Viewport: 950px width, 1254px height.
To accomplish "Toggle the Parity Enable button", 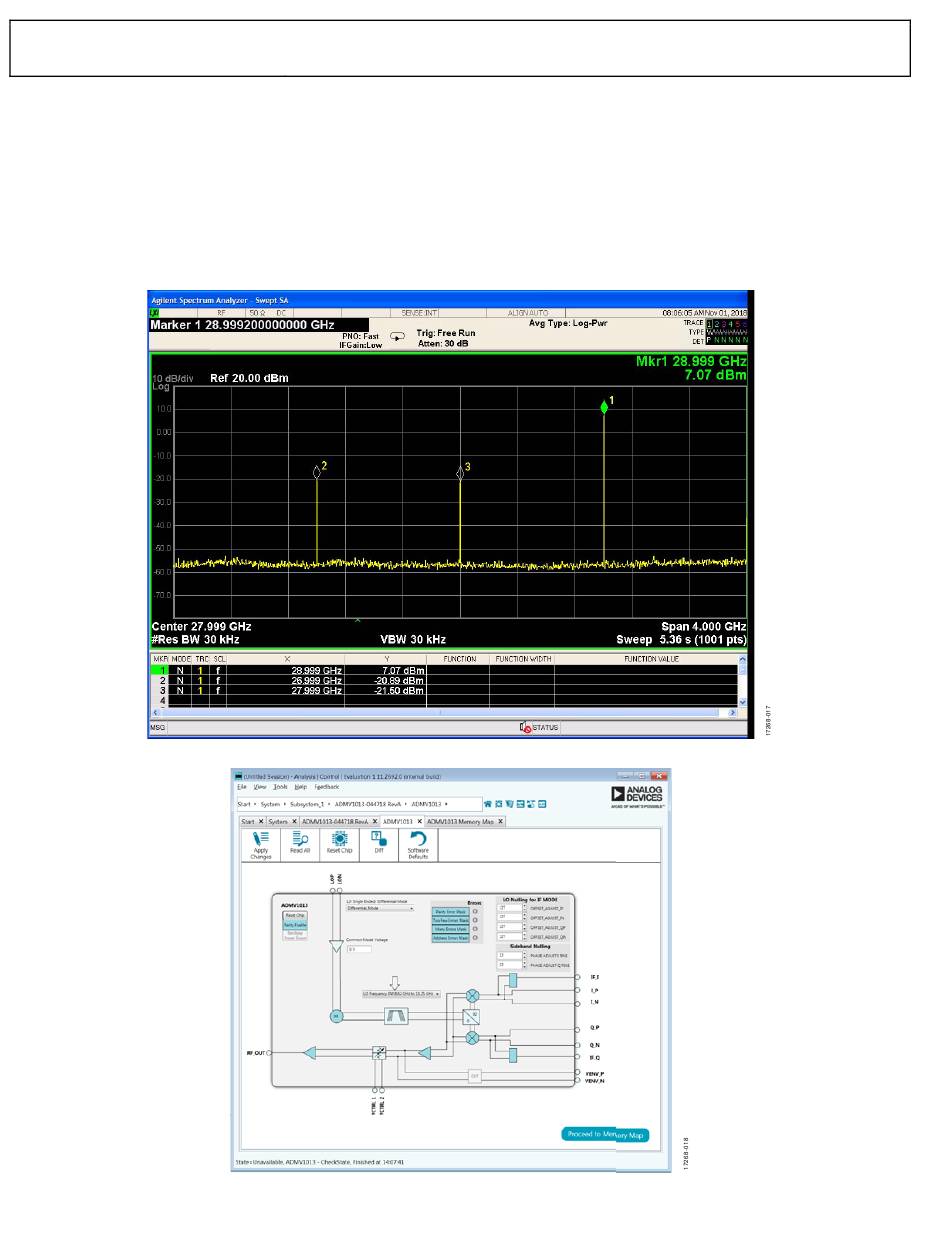I will pos(295,925).
